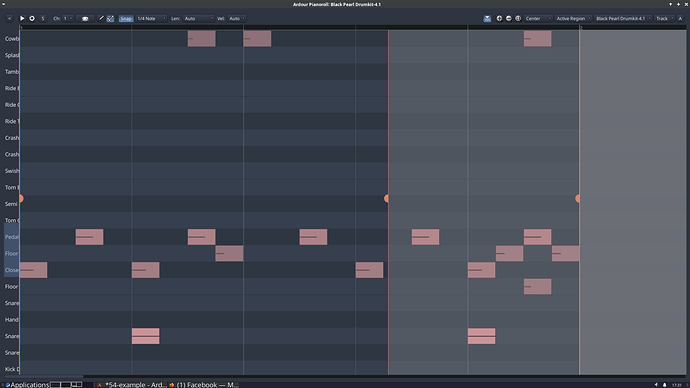The image size is (690, 388).
Task: Click the zoom to fit icon
Action: (x=518, y=18)
